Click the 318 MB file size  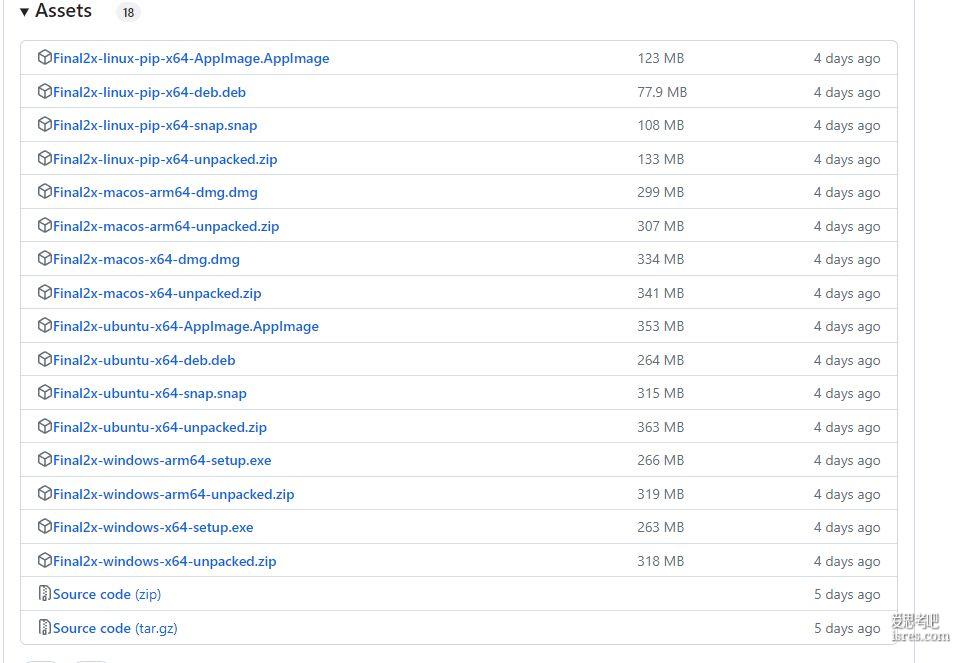point(660,562)
